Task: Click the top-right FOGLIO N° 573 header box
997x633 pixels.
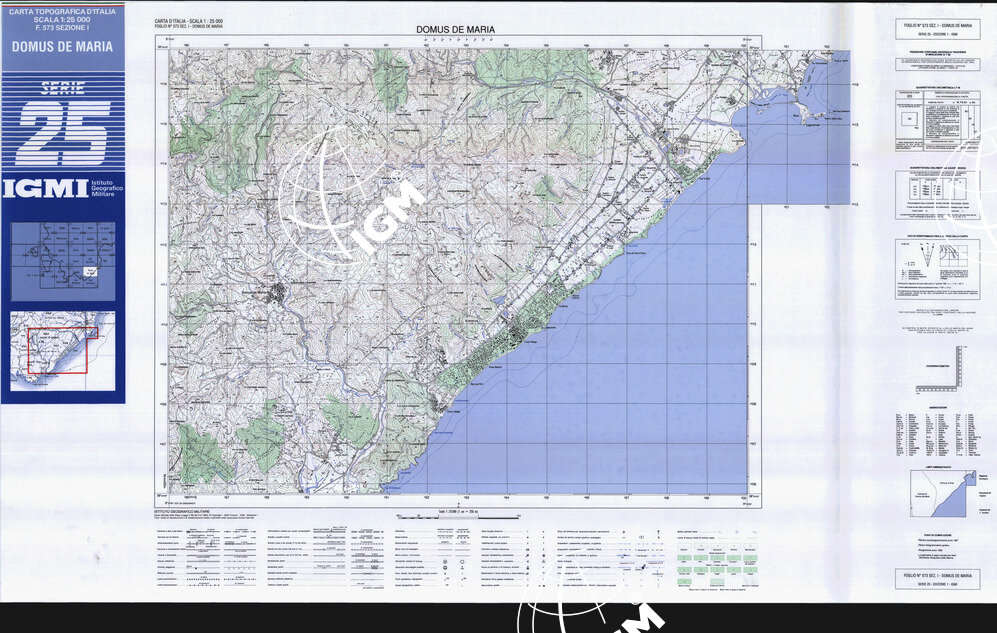Action: click(x=936, y=28)
